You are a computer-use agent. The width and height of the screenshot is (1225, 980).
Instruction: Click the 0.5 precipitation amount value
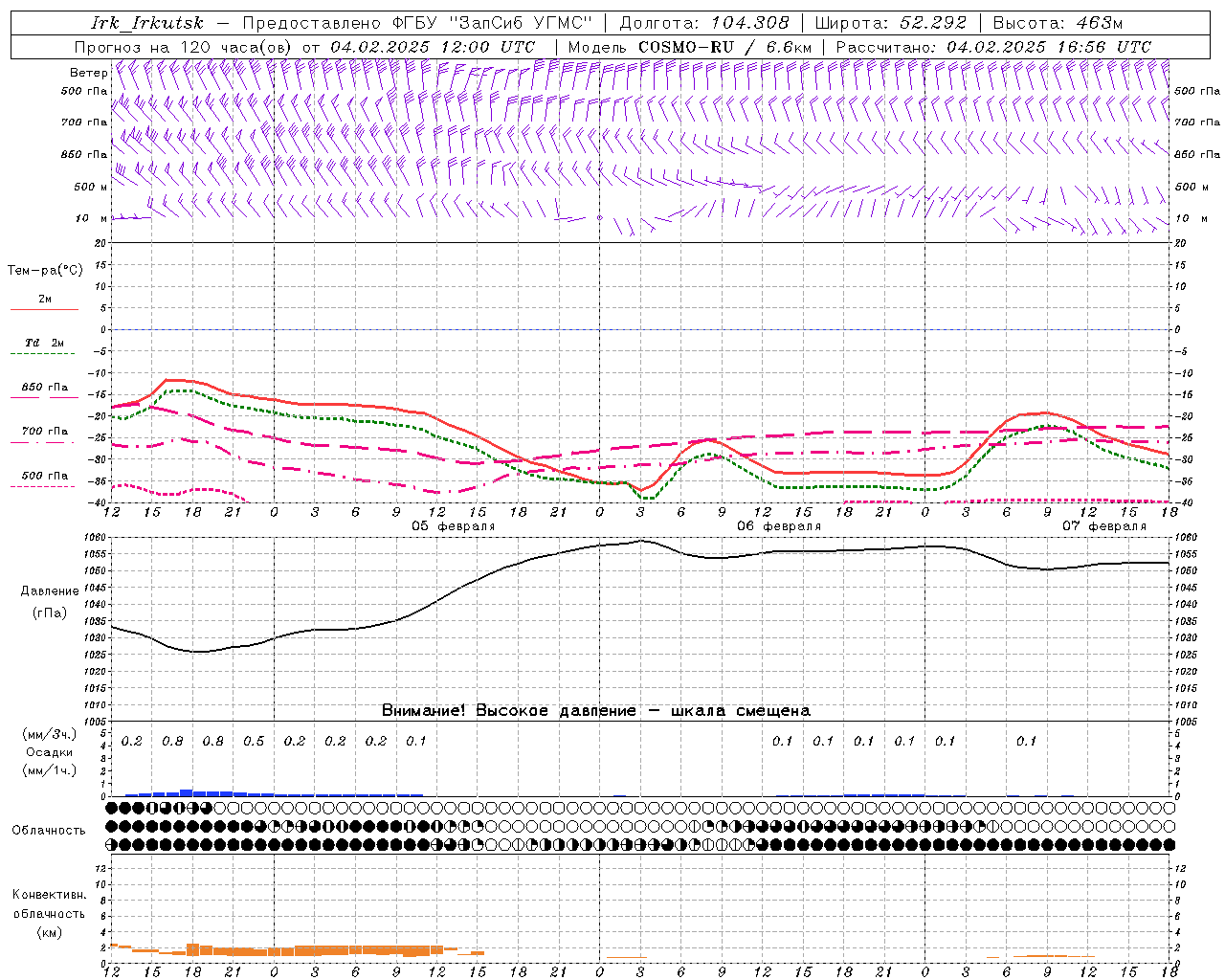coord(254,741)
